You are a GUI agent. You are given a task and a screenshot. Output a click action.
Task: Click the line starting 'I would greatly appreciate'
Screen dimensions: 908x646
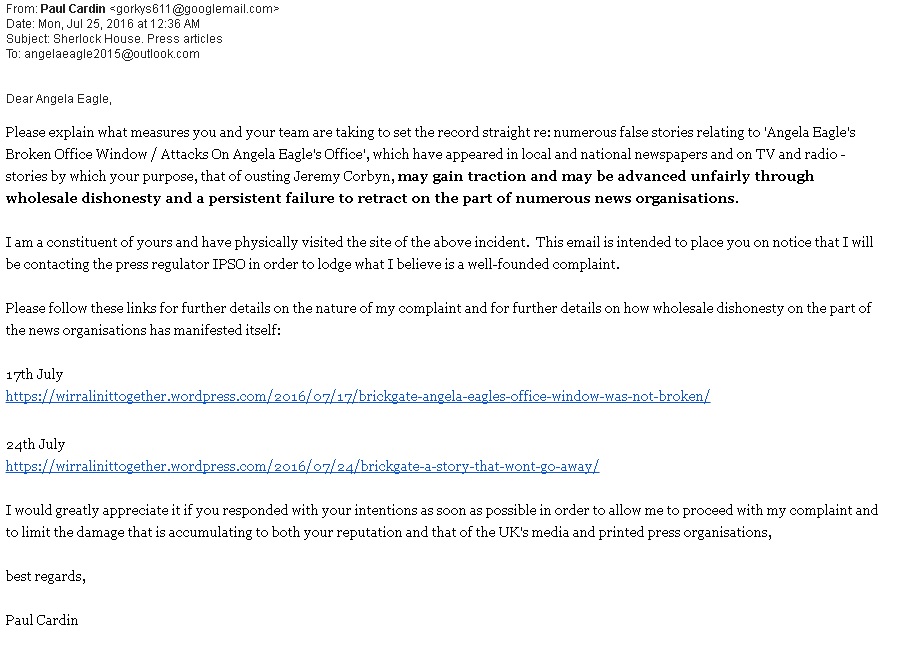tap(300, 510)
